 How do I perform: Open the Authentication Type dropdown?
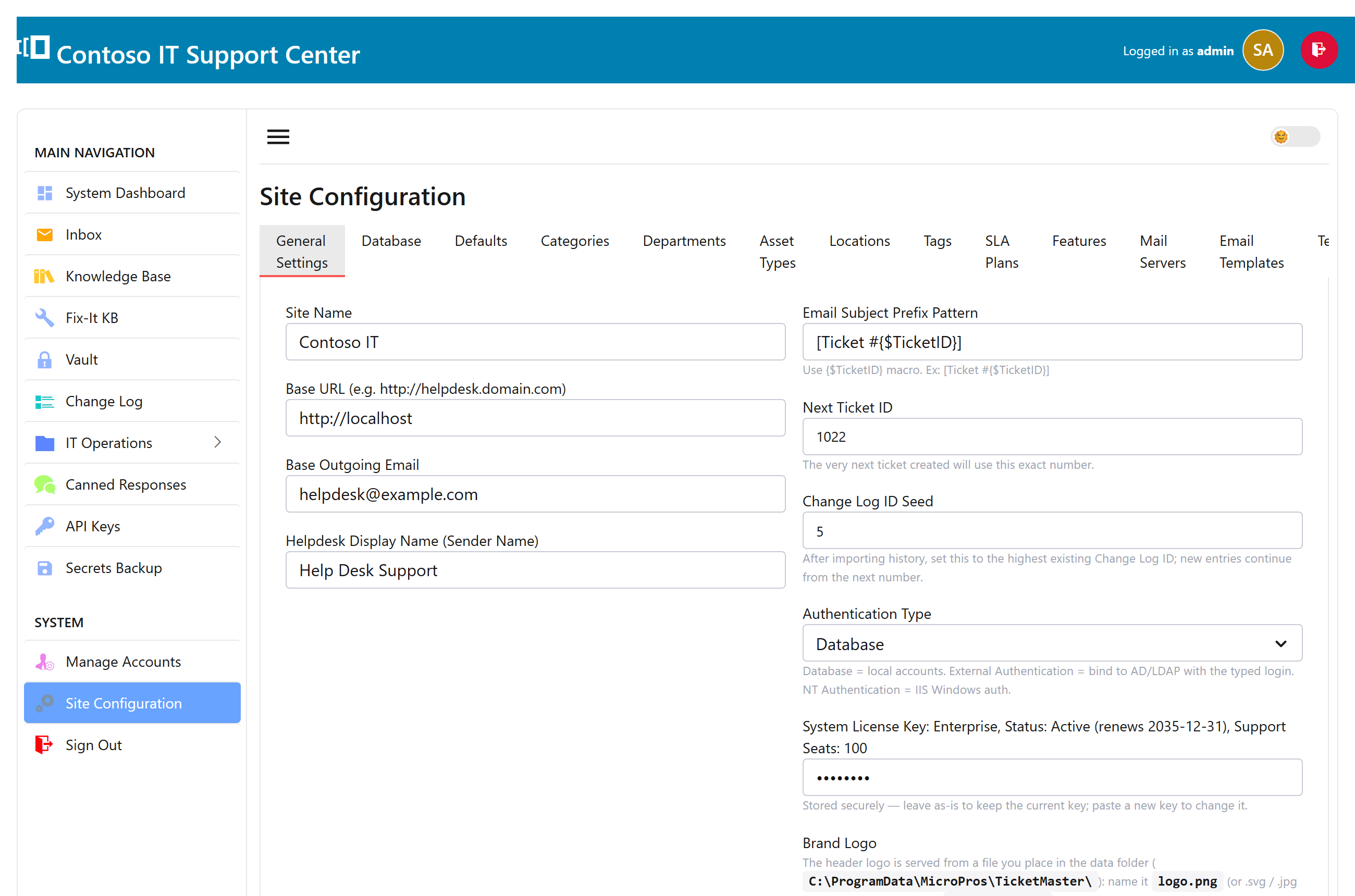(x=1052, y=643)
